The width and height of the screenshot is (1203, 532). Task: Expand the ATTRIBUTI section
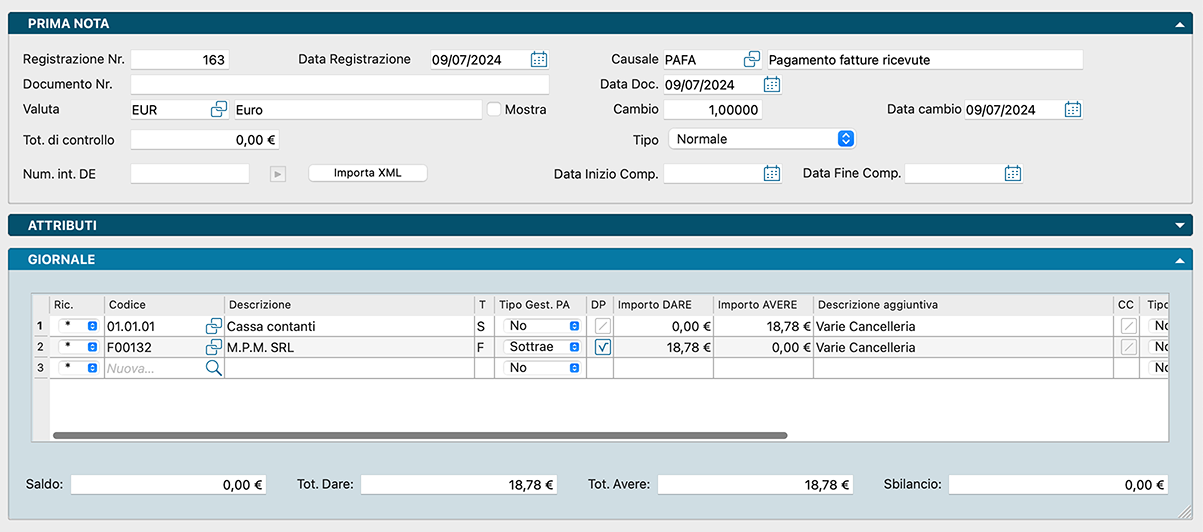pyautogui.click(x=1181, y=226)
